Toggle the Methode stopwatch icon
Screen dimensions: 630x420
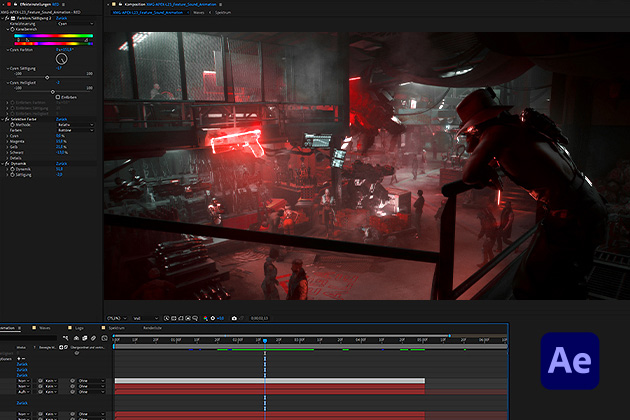pyautogui.click(x=12, y=125)
